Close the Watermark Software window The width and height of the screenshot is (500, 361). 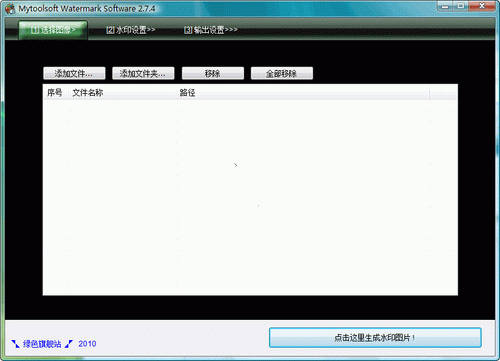pos(482,6)
